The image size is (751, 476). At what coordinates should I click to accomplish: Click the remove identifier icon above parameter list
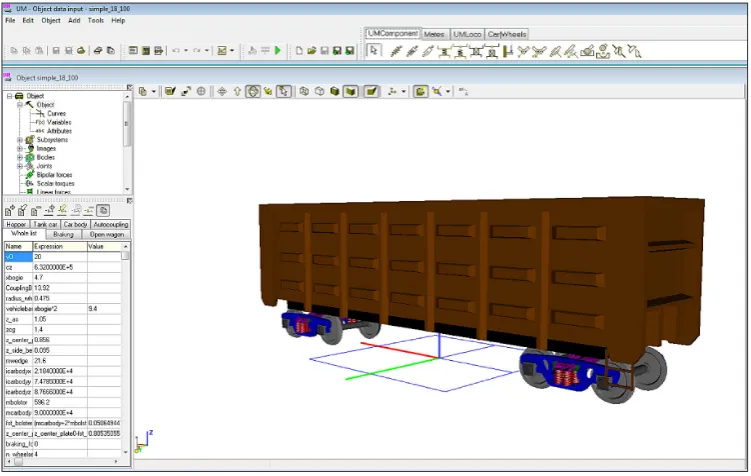pyautogui.click(x=35, y=210)
